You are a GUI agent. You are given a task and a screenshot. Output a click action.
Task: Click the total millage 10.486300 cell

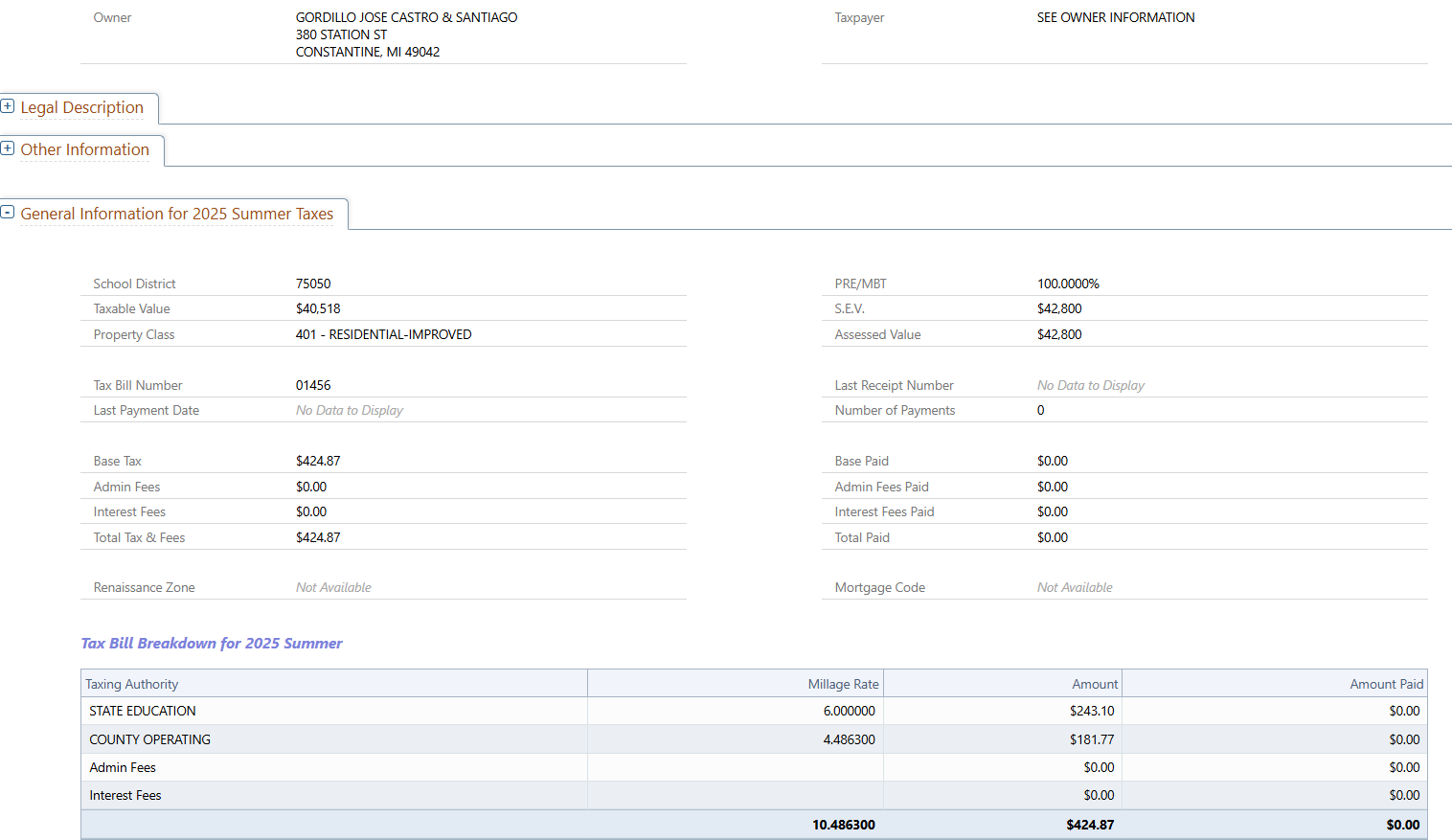point(843,825)
